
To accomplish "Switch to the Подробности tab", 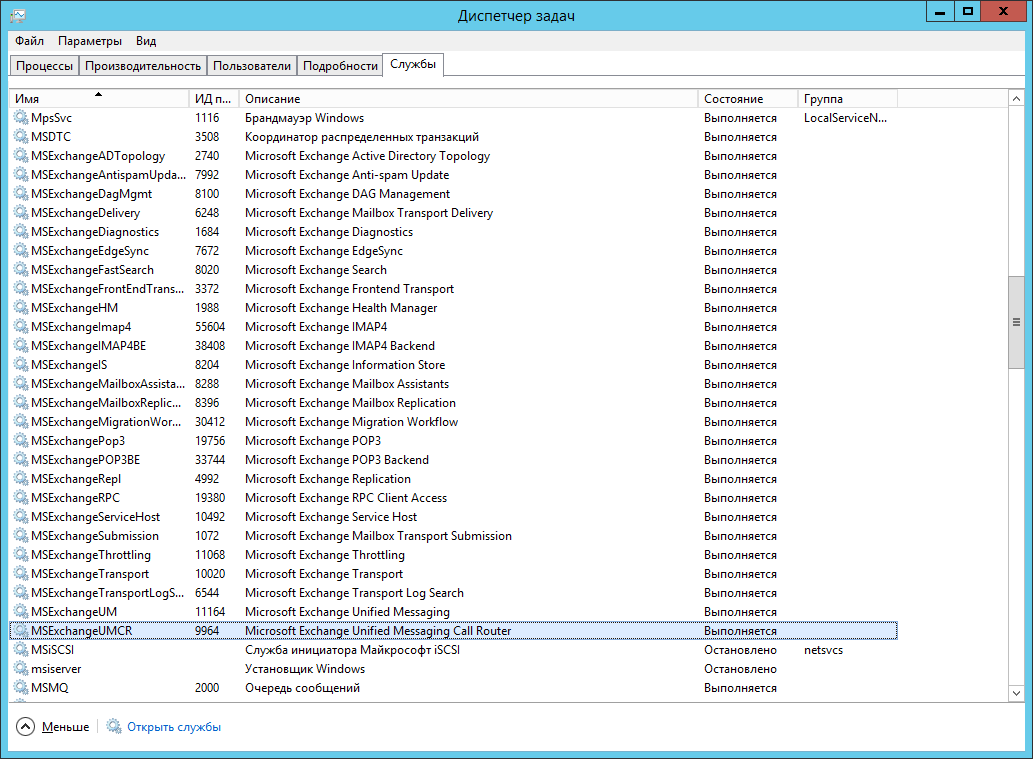I will coord(340,66).
